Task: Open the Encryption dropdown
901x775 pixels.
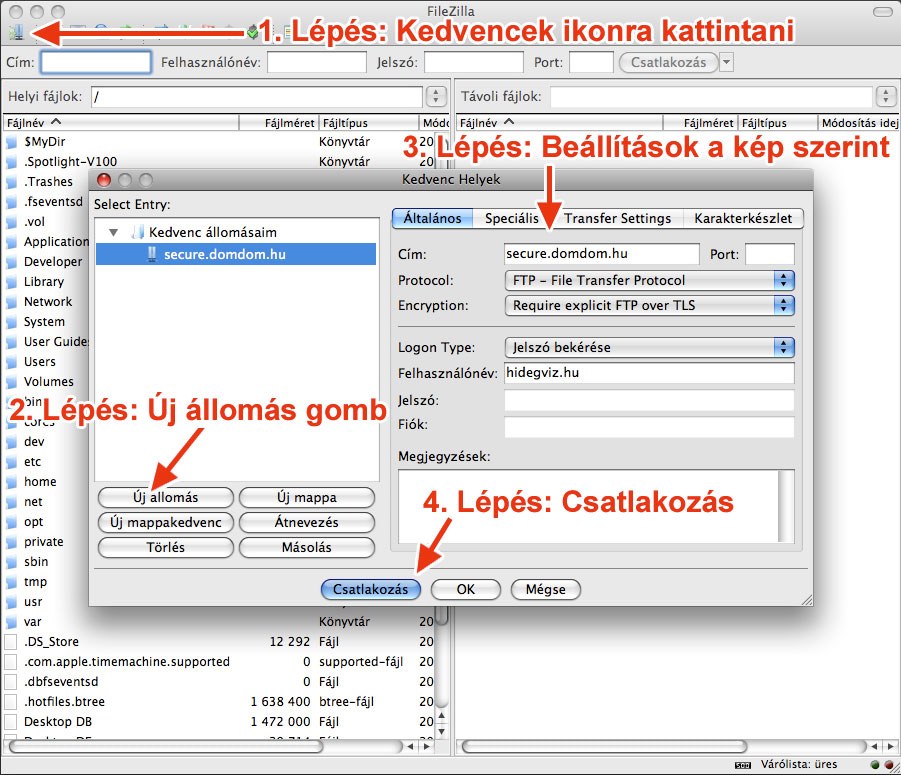Action: click(649, 306)
